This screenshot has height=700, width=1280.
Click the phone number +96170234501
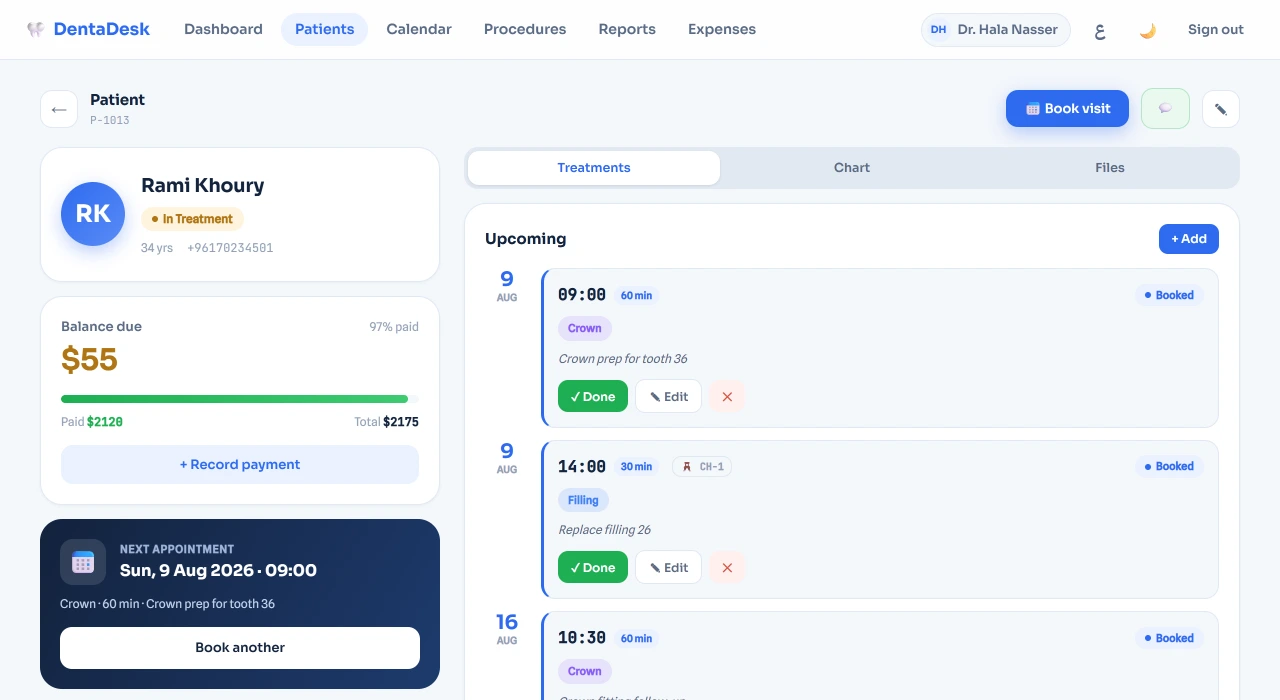(230, 248)
